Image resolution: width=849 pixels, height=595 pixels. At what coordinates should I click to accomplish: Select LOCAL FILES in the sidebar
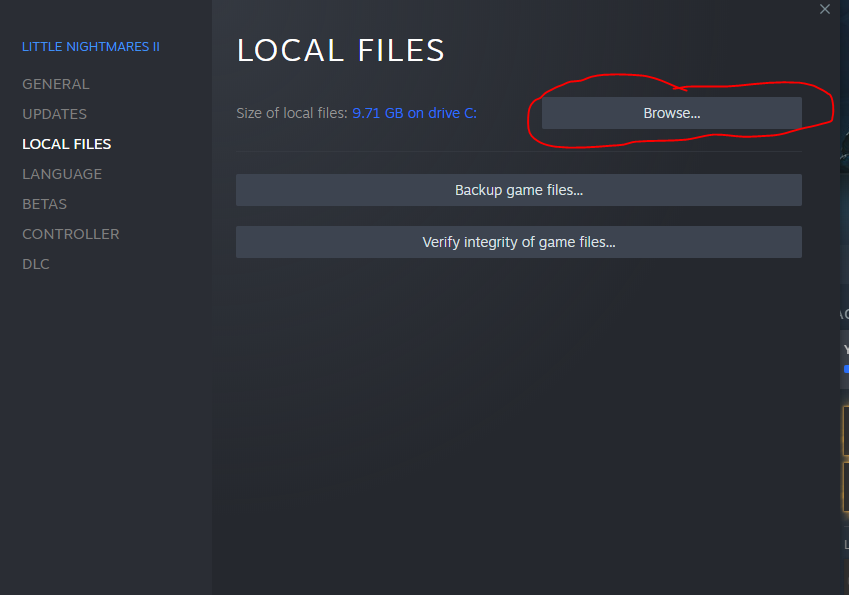click(x=67, y=144)
